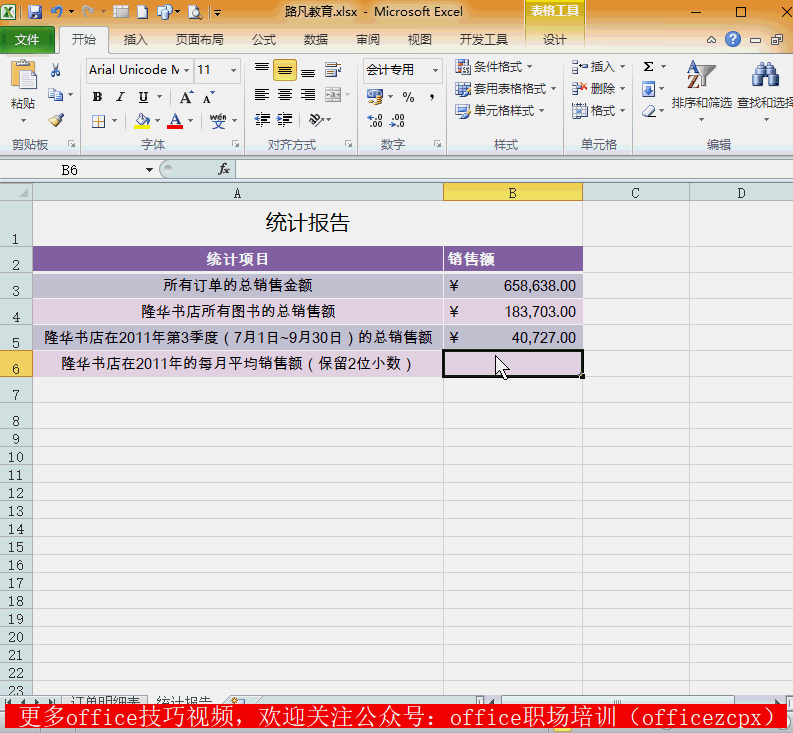Click the Paste (粘贴) clipboard icon

[22, 84]
